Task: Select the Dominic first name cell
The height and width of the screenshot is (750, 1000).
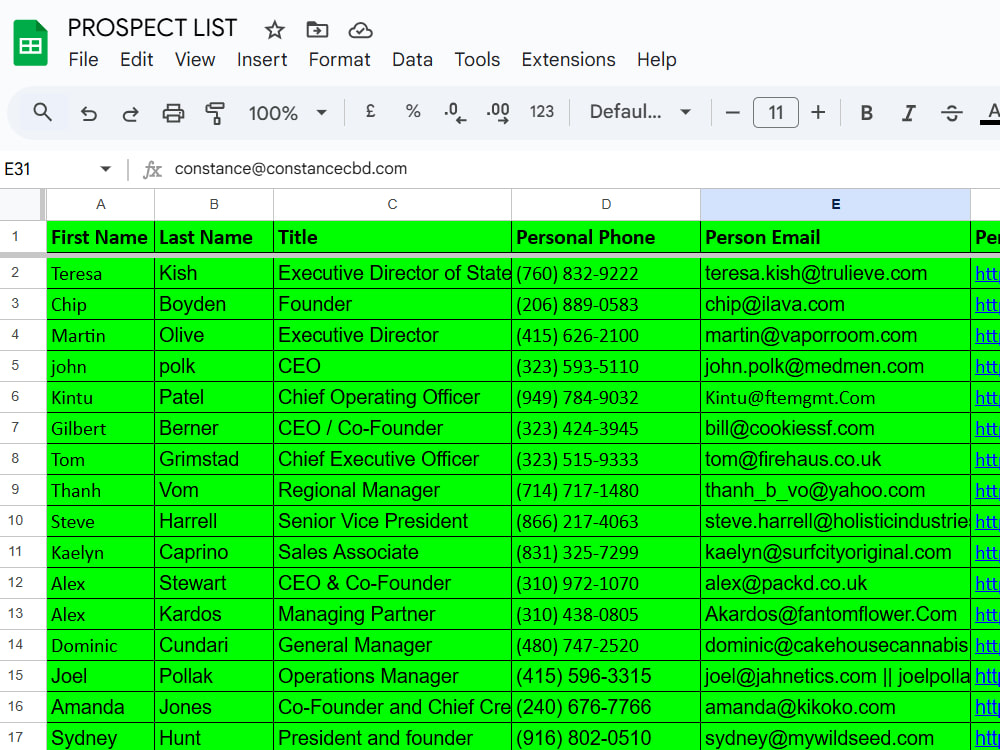Action: (100, 645)
